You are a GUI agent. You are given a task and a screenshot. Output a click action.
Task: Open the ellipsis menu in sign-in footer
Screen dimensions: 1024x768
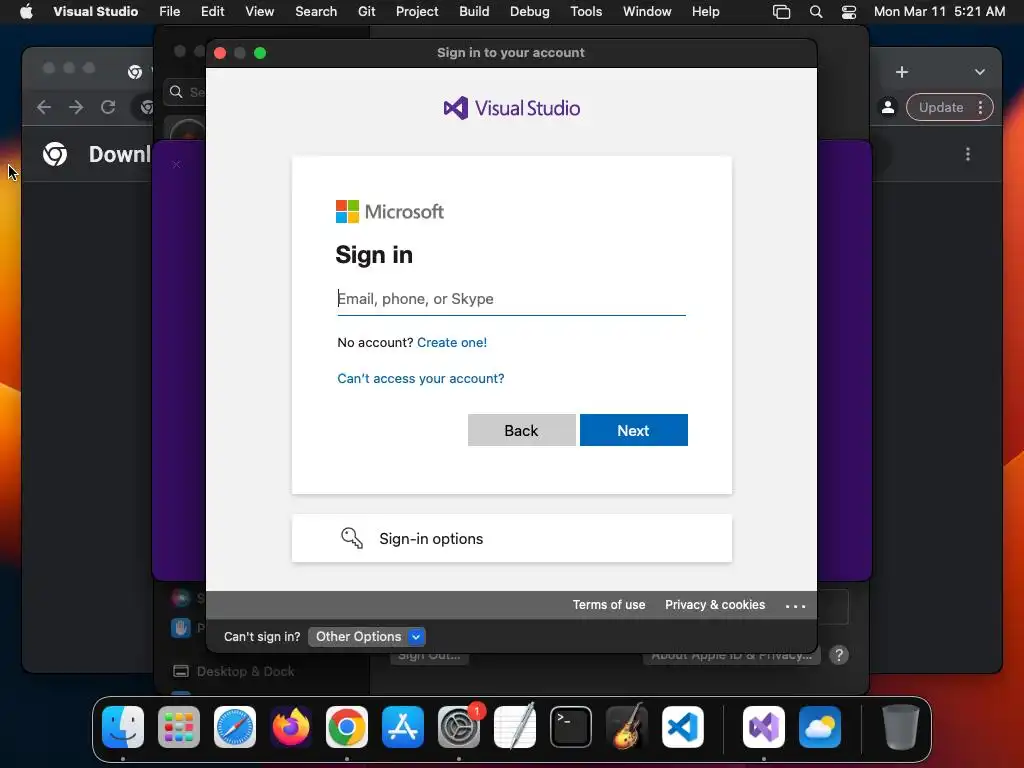tap(795, 606)
